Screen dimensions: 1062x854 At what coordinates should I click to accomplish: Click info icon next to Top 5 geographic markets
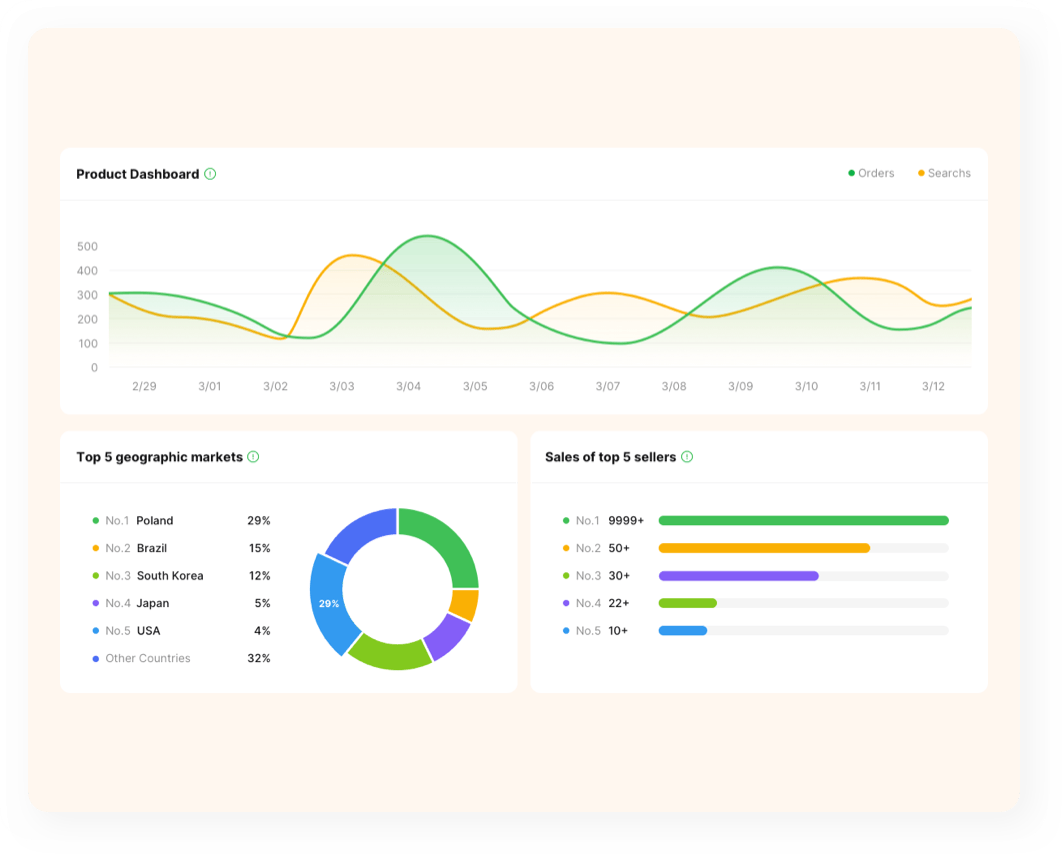tap(253, 457)
